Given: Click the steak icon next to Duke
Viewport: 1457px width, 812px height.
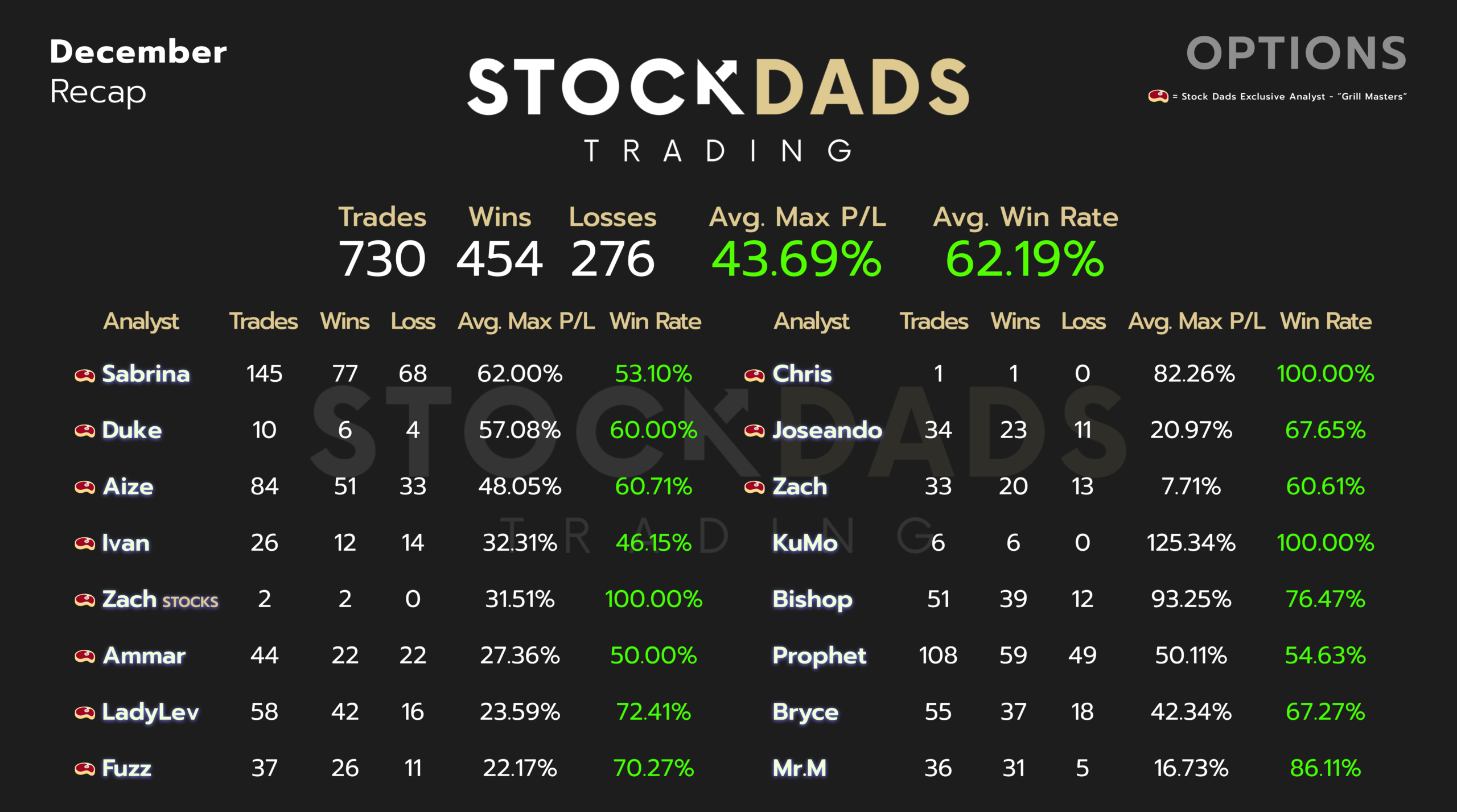Looking at the screenshot, I should tap(85, 431).
